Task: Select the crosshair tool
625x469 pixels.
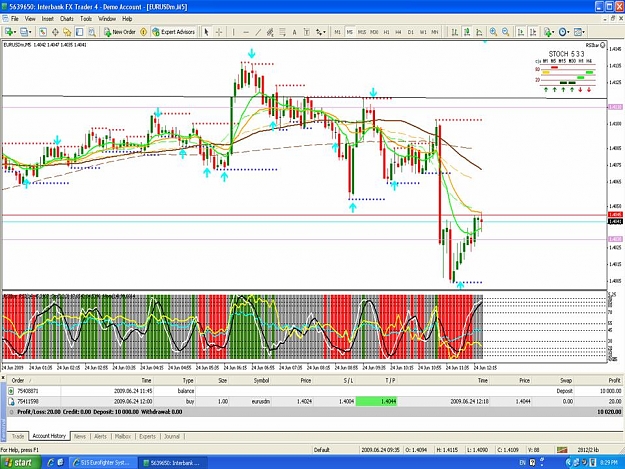Action: 219,32
